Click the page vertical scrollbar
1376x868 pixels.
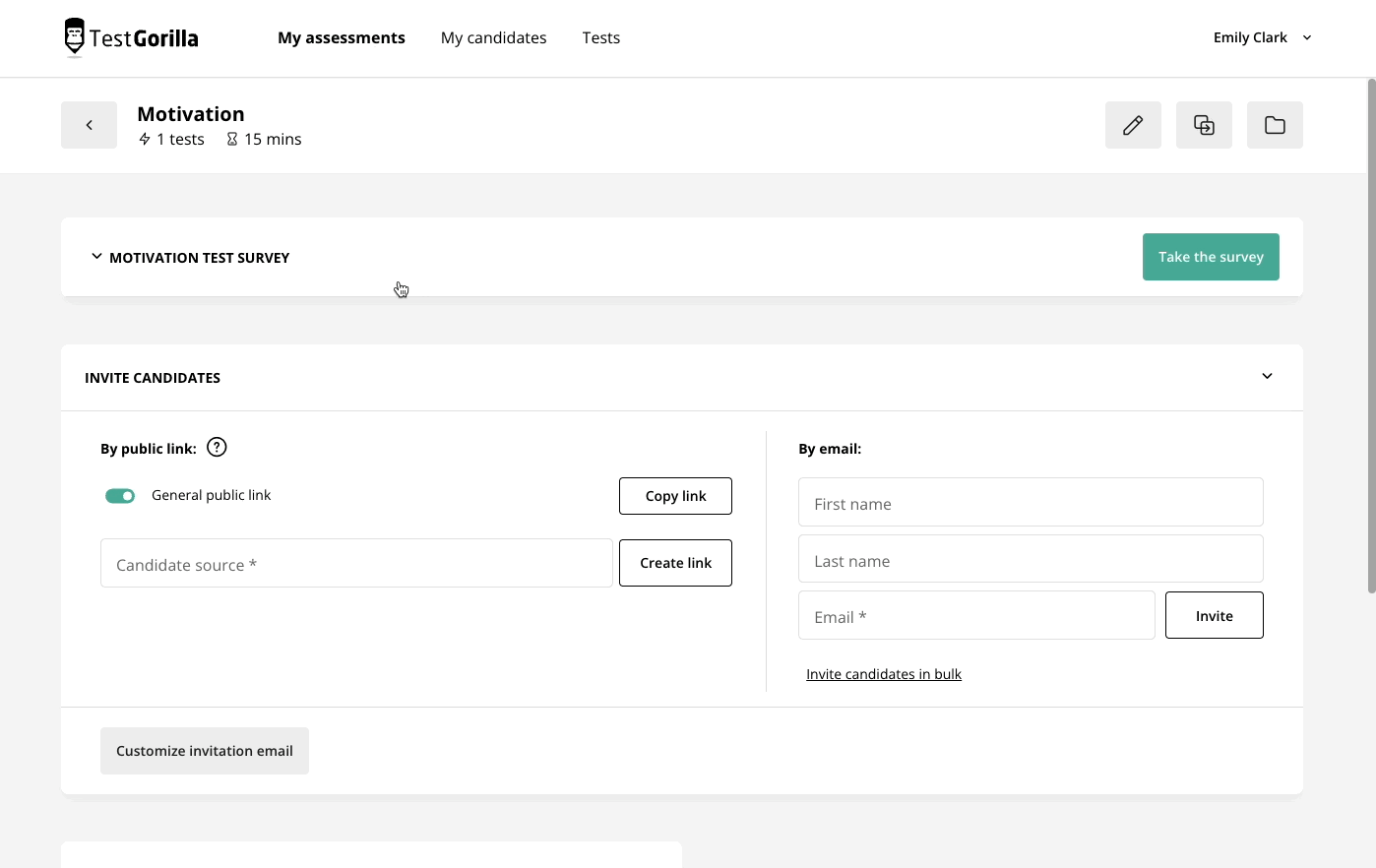click(1371, 335)
